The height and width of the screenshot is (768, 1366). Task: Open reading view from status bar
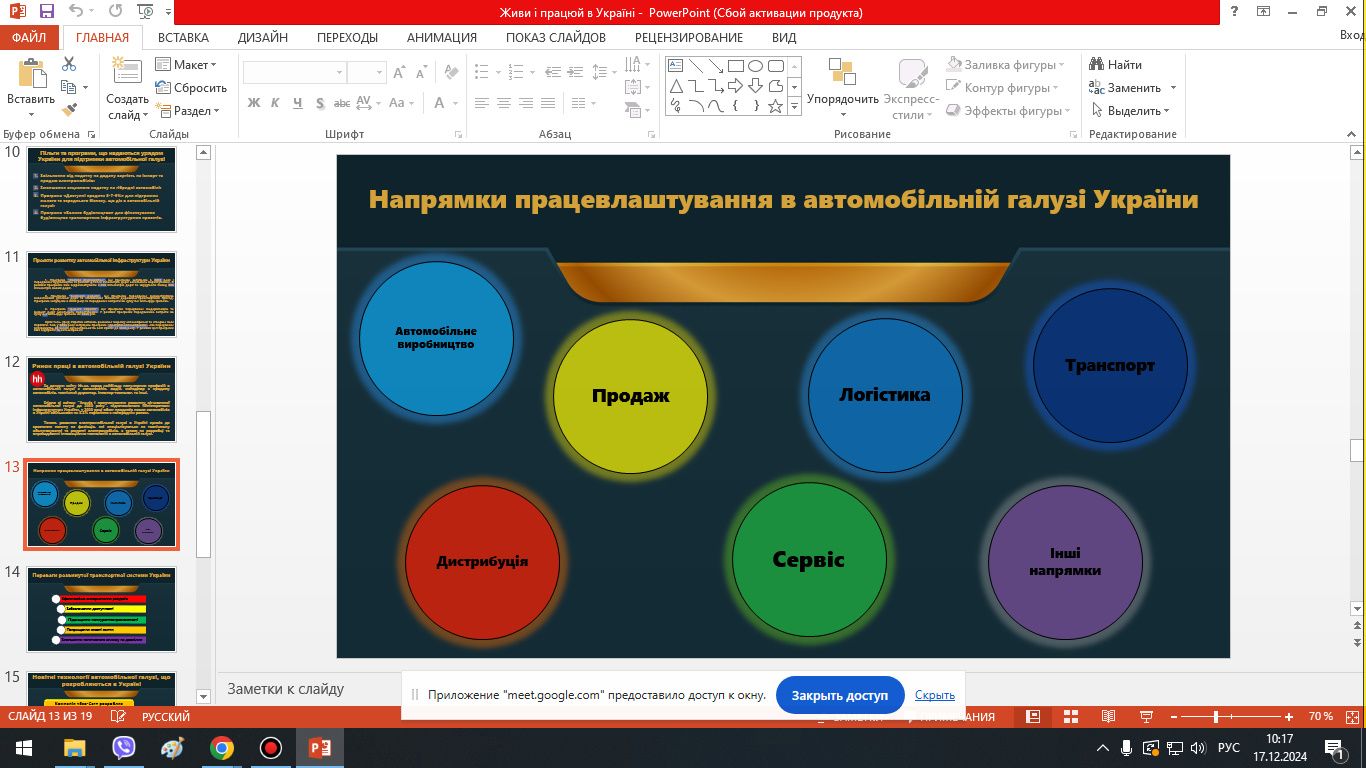coord(1108,717)
